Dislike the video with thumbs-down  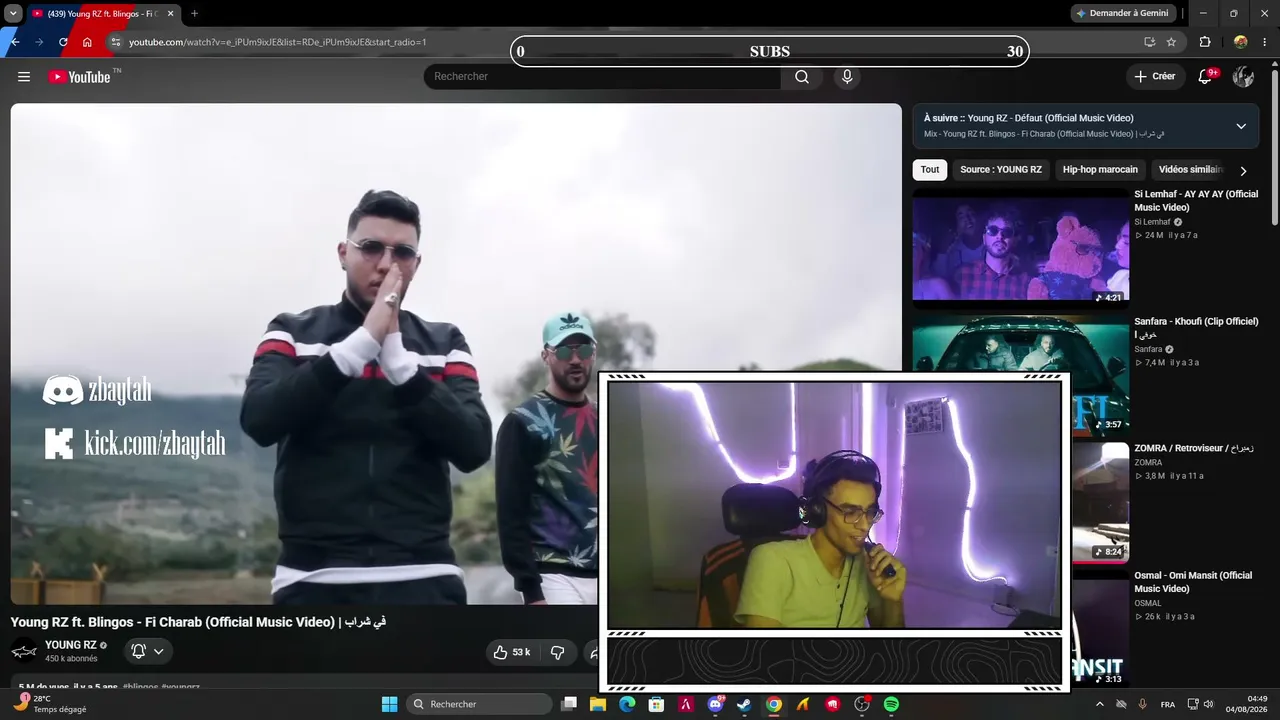click(558, 653)
